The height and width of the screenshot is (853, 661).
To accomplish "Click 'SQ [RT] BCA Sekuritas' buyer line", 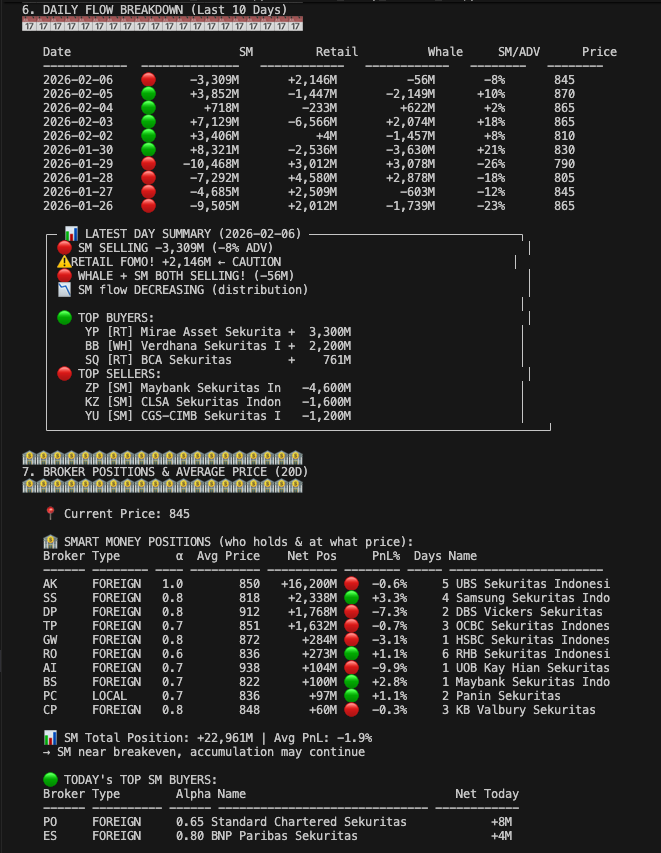I will (218, 360).
